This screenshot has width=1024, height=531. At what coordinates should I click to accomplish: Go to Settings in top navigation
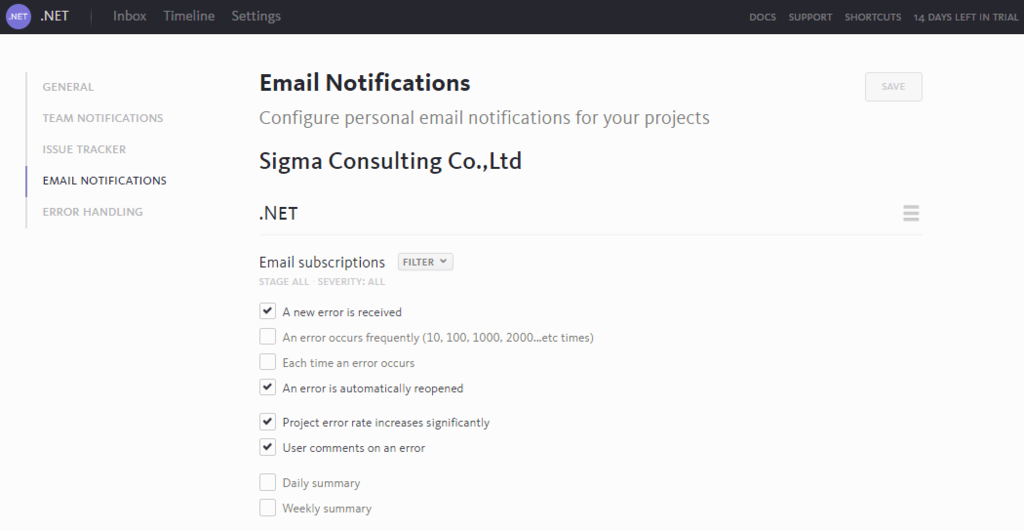click(x=256, y=16)
